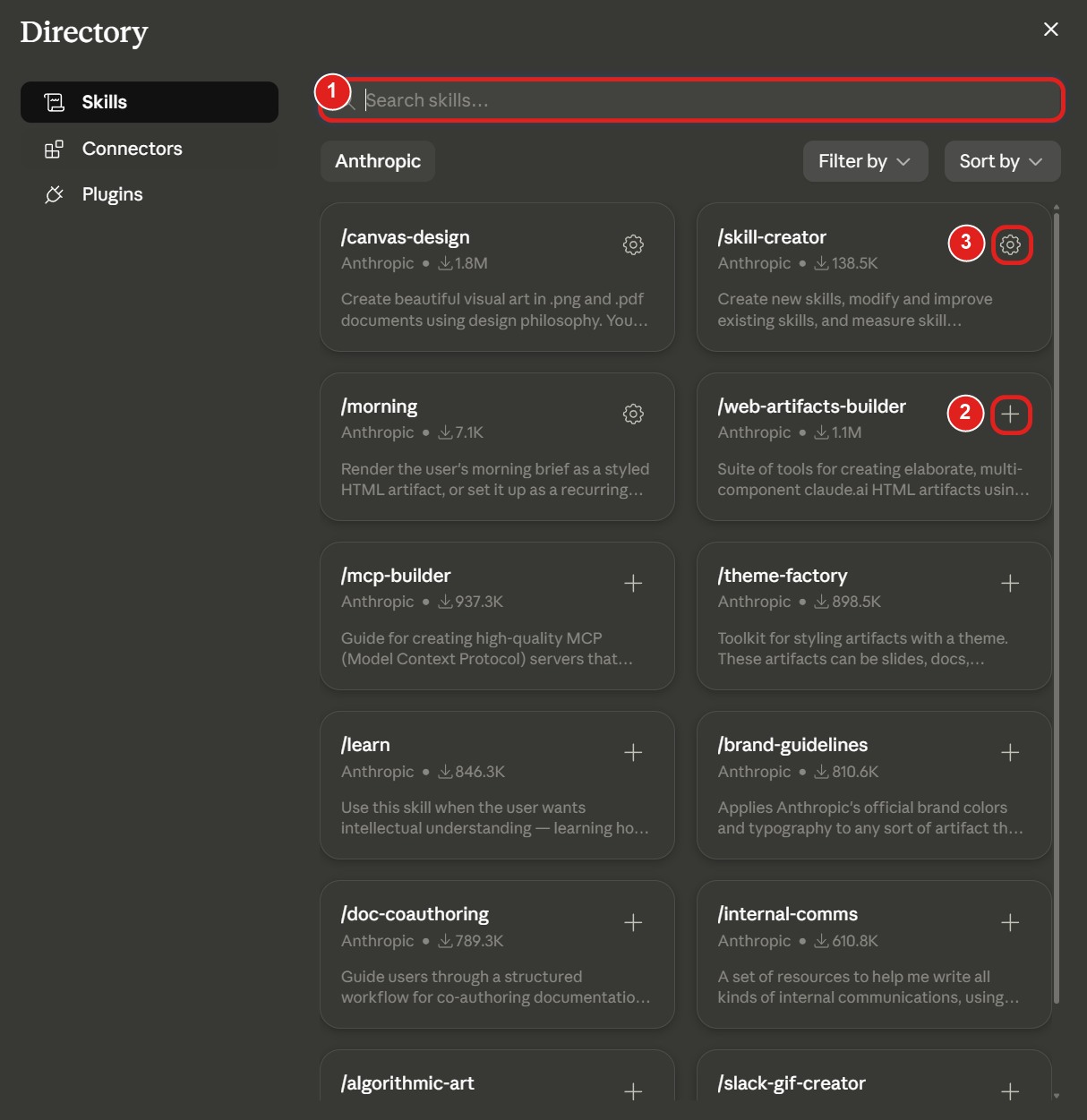Open the /skill-creator skill title
Image resolution: width=1087 pixels, height=1120 pixels.
pos(772,237)
